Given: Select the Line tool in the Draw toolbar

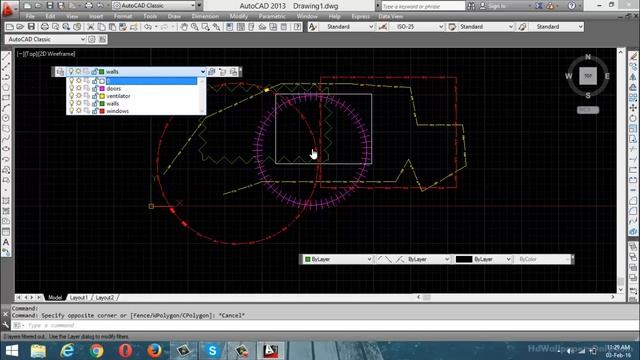Looking at the screenshot, I should 6,56.
